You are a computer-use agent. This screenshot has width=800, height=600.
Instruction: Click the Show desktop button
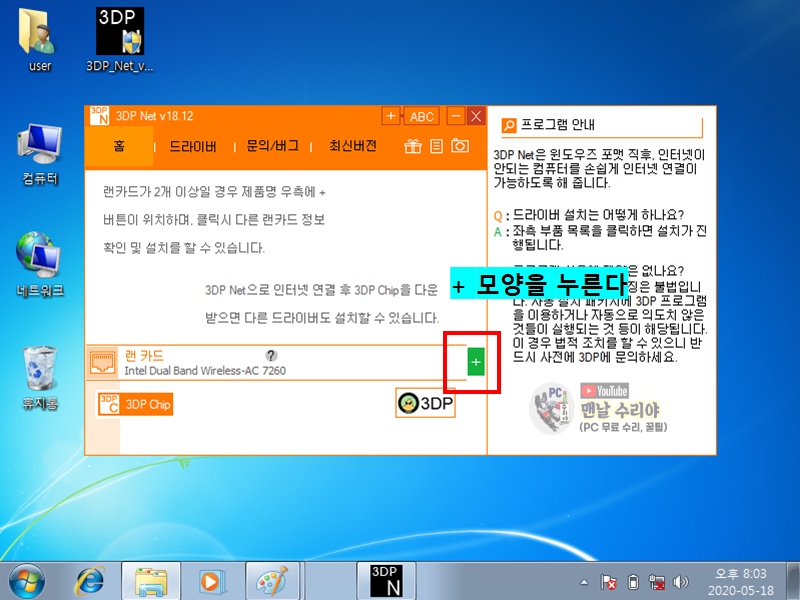click(793, 581)
